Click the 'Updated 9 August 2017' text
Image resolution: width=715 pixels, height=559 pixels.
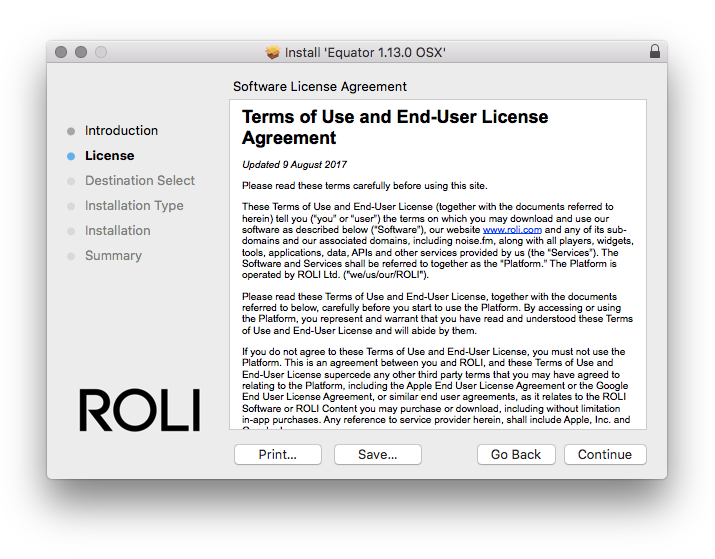(x=295, y=165)
